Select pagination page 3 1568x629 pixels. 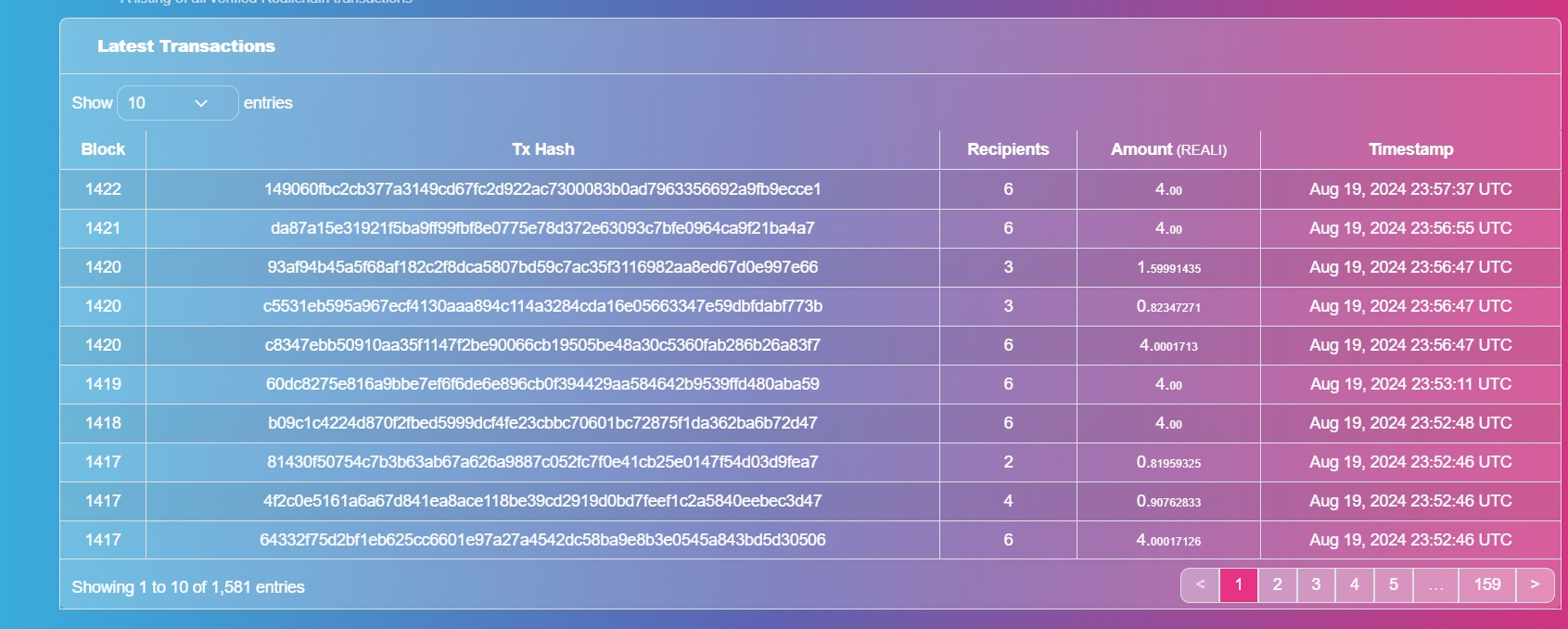[1316, 584]
